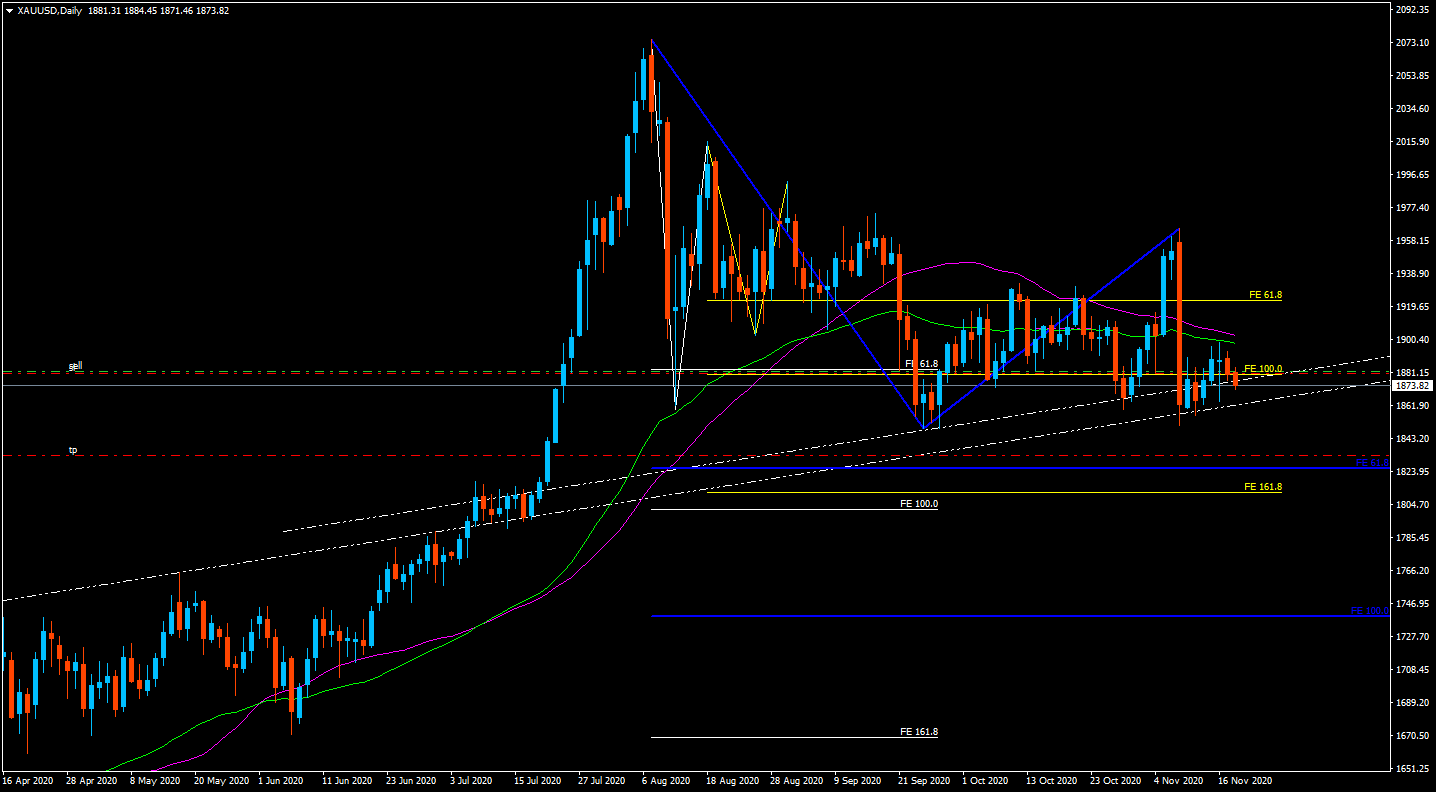Click the 3 Jul 2020 date label
Image resolution: width=1436 pixels, height=792 pixels.
pos(471,779)
